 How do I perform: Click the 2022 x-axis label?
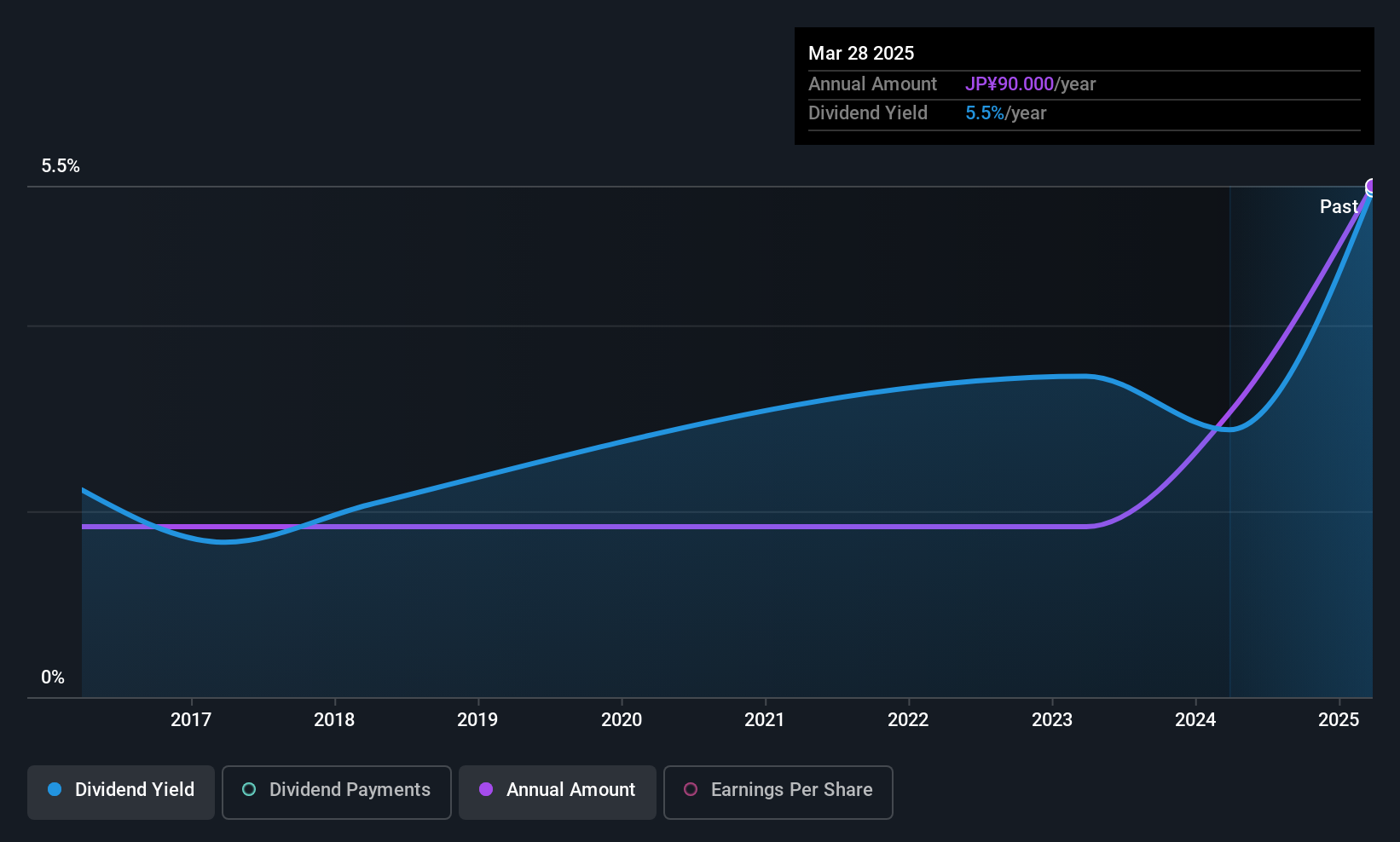point(908,719)
